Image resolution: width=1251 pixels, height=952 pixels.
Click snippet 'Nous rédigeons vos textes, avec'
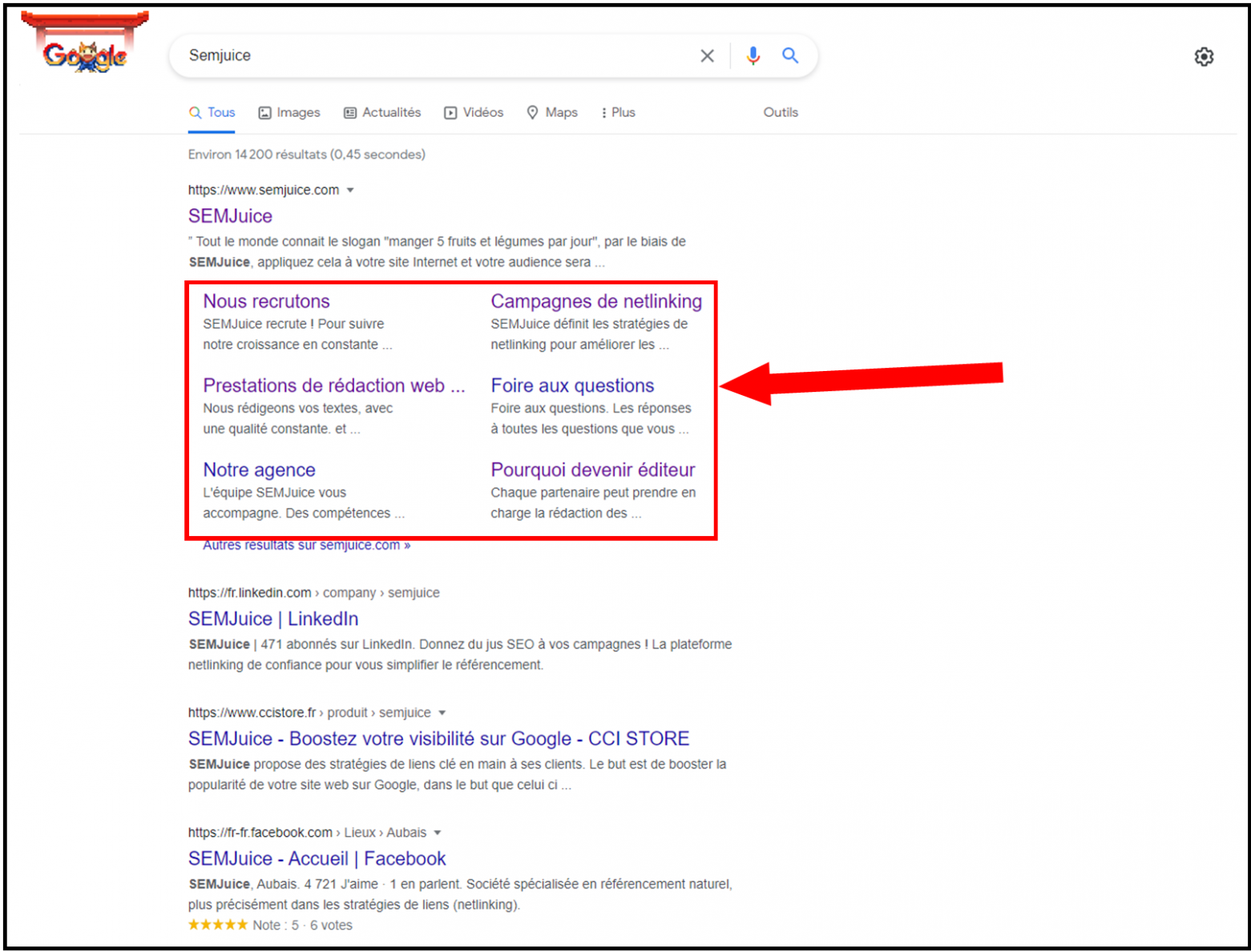tap(297, 409)
